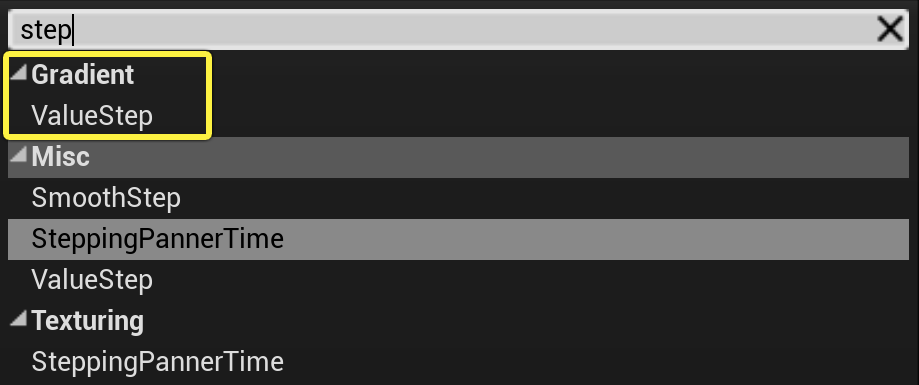Viewport: 919px width, 385px height.
Task: Collapse the Misc category arrow
Action: pyautogui.click(x=19, y=155)
